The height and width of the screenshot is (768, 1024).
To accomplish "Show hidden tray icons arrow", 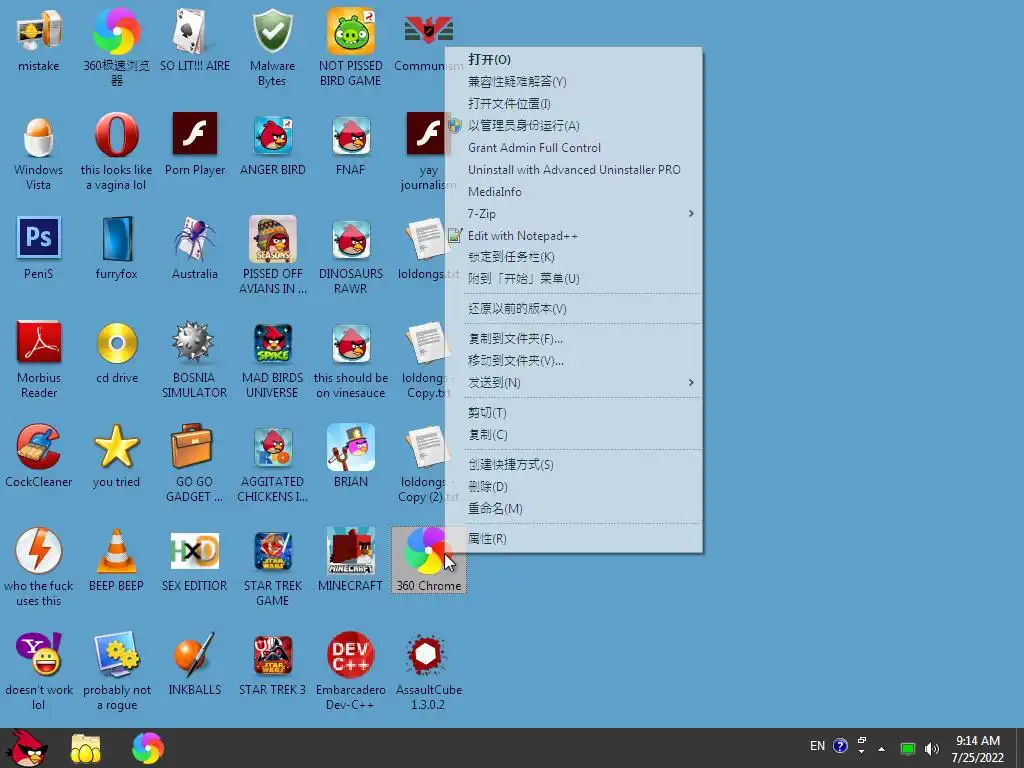I will point(882,749).
